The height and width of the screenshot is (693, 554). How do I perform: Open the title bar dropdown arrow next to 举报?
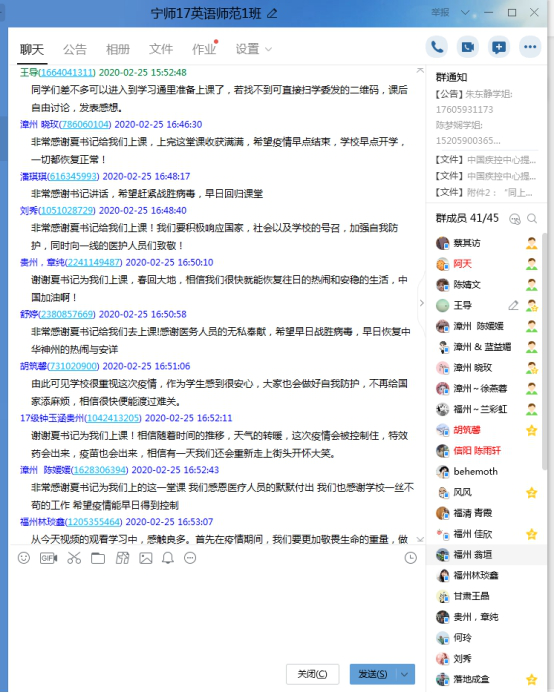[465, 13]
